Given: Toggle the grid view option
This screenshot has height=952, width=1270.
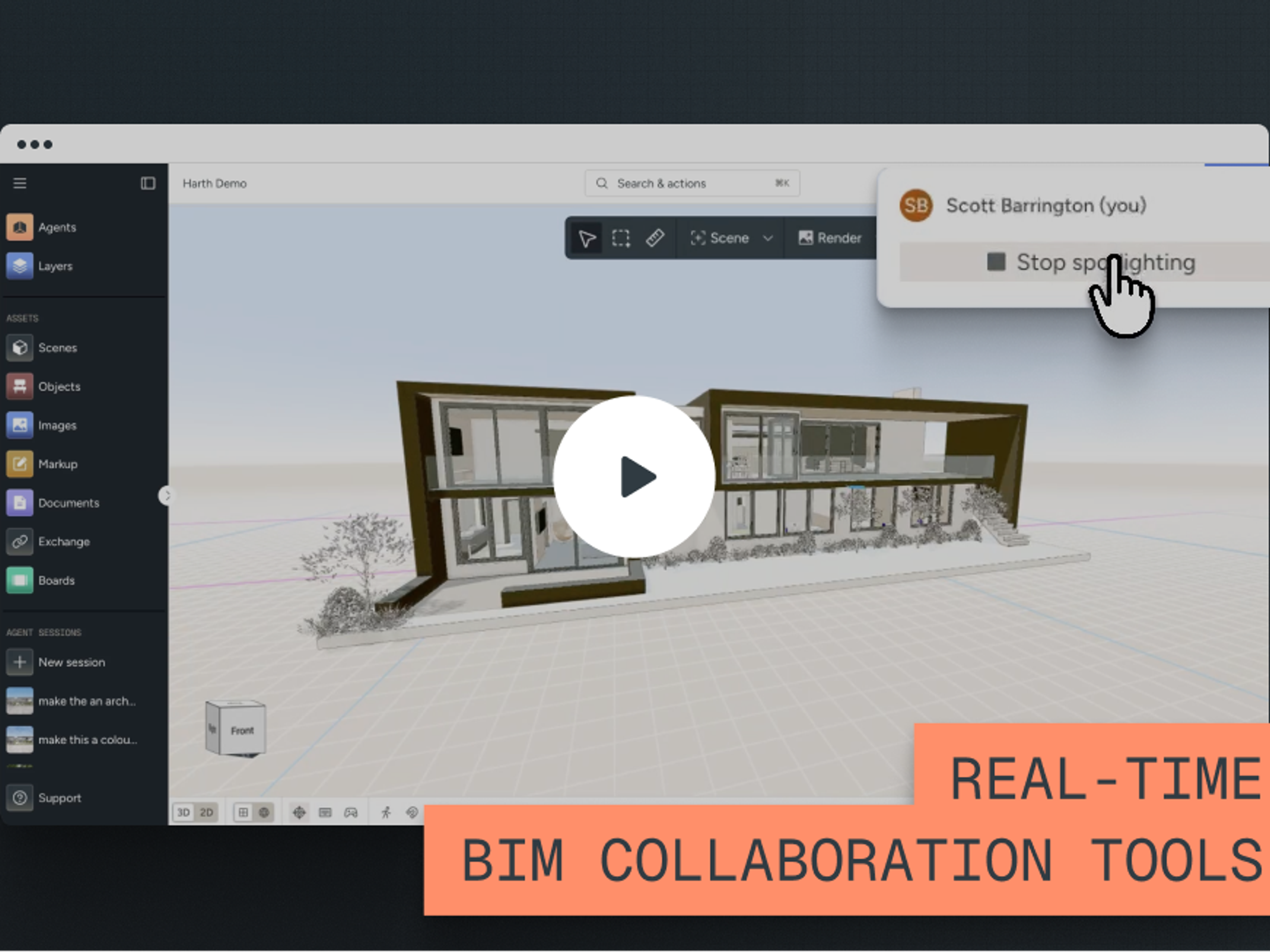Looking at the screenshot, I should point(243,812).
